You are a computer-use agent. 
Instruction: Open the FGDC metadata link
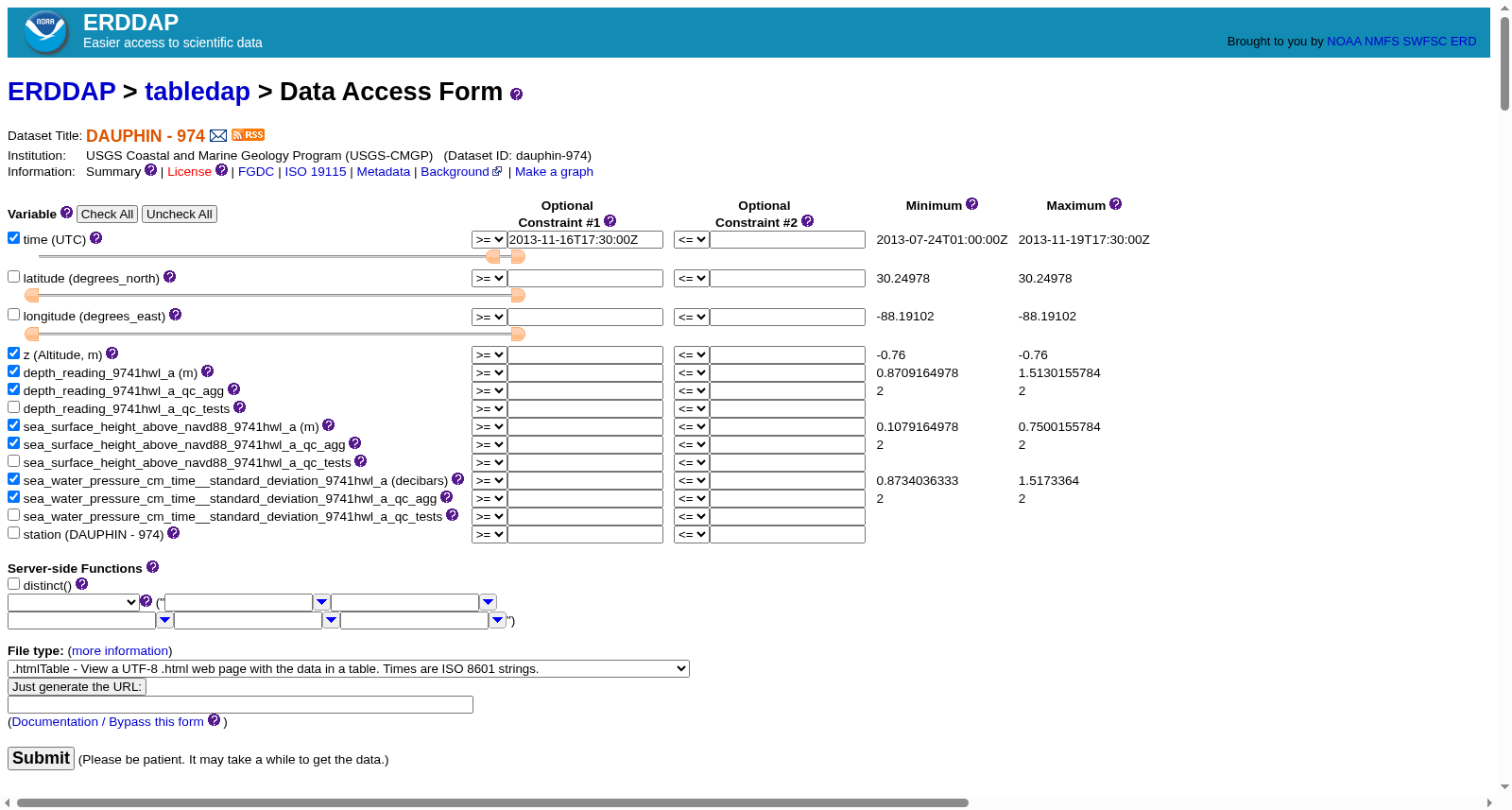pyautogui.click(x=256, y=172)
